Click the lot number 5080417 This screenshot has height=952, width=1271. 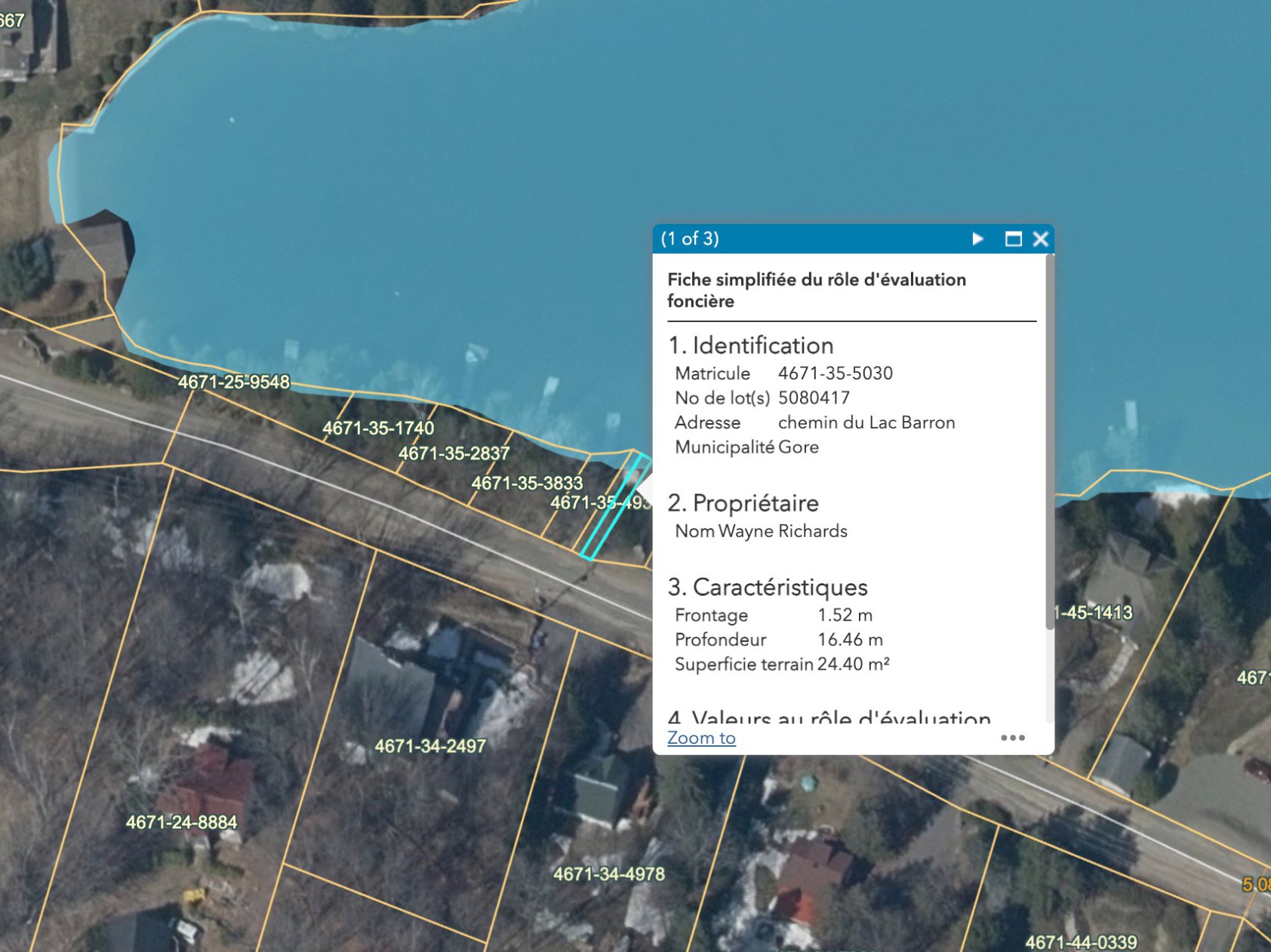pos(814,398)
